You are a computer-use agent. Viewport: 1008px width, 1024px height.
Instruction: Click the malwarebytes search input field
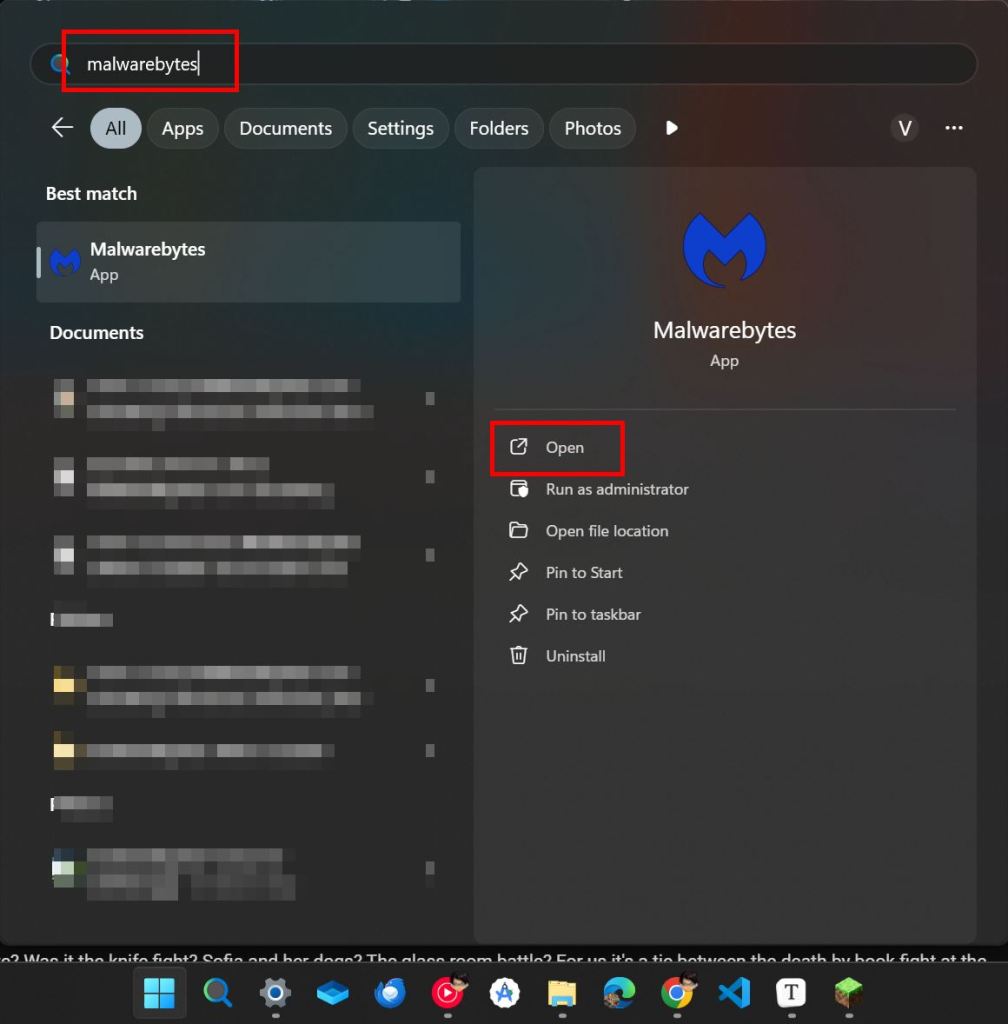point(503,64)
